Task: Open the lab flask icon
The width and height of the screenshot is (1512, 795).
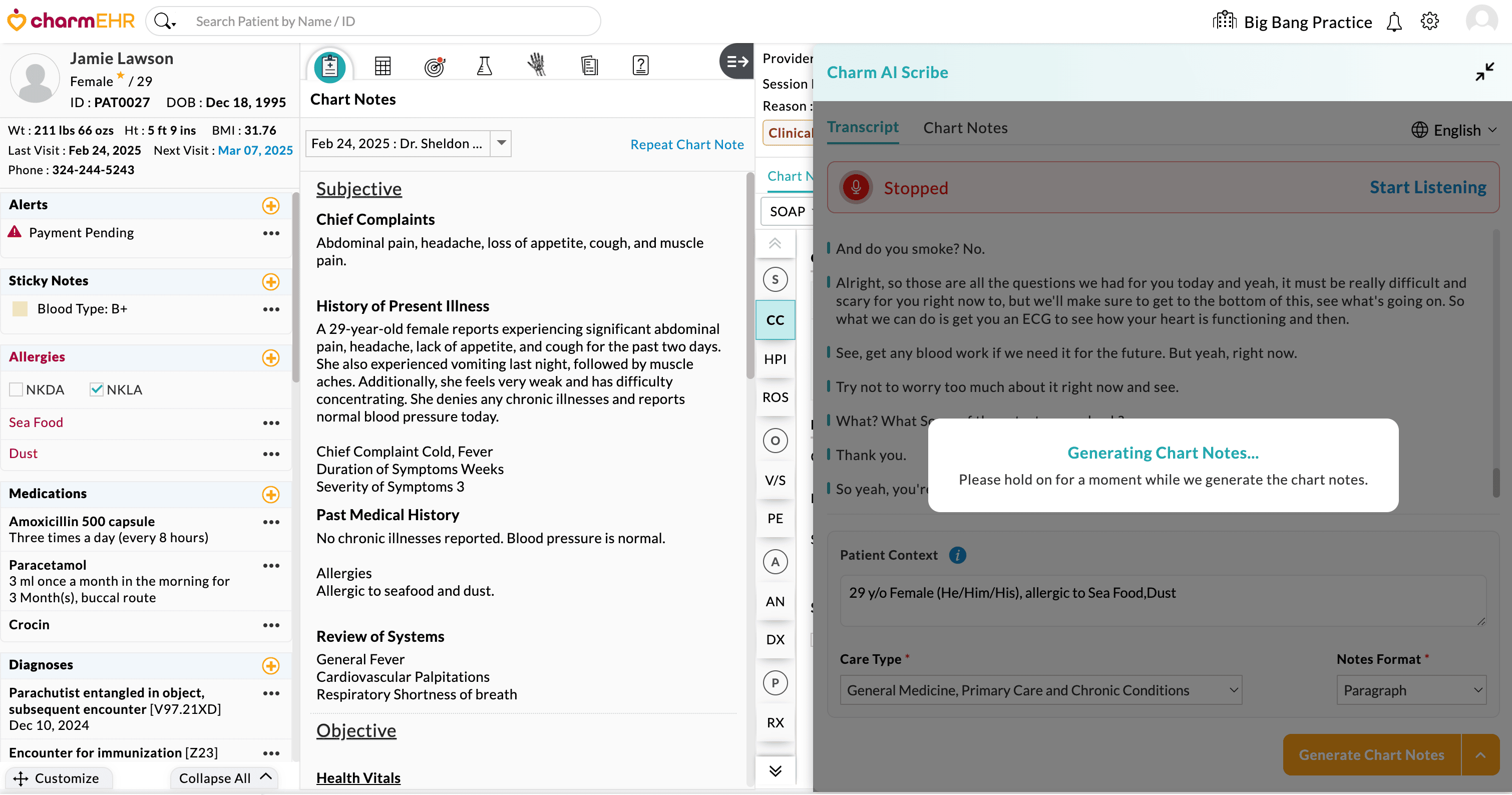Action: click(484, 66)
